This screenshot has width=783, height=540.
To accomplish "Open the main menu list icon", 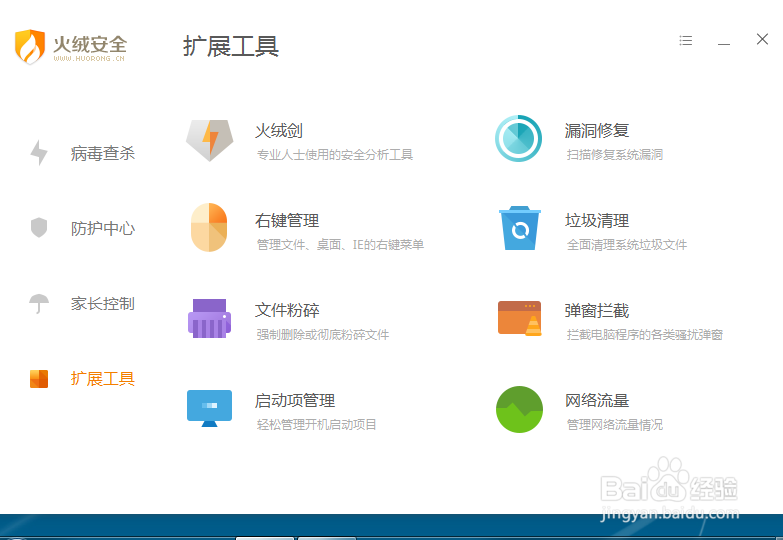I will pos(686,40).
